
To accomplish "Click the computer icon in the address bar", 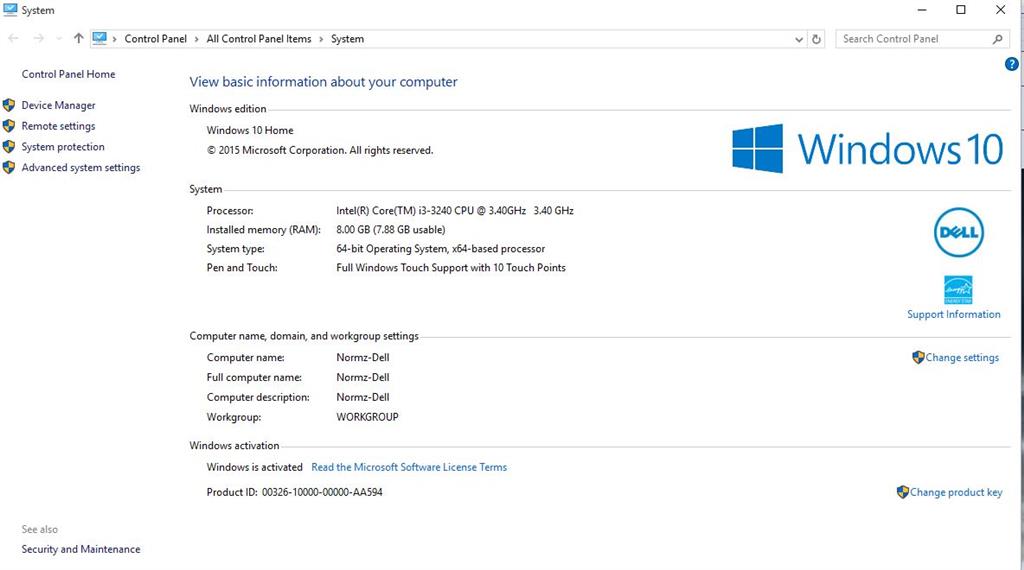I will [x=99, y=39].
